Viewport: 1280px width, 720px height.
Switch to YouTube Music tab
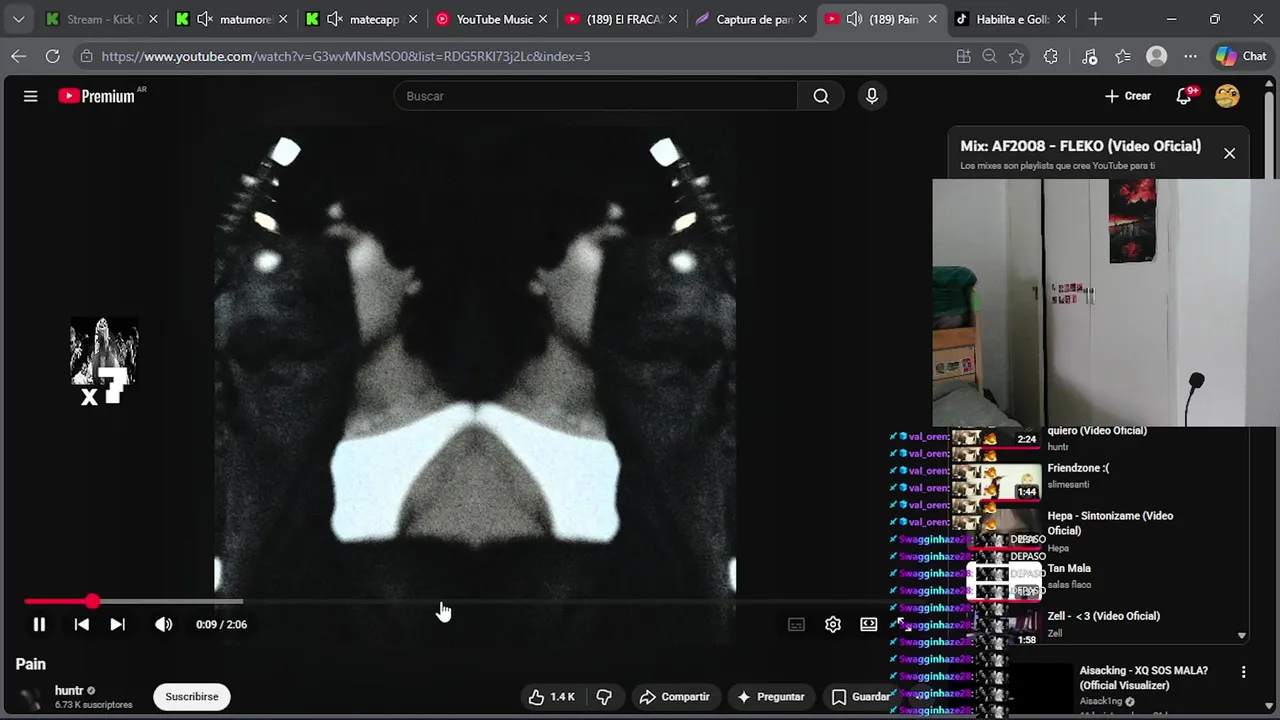[x=492, y=19]
